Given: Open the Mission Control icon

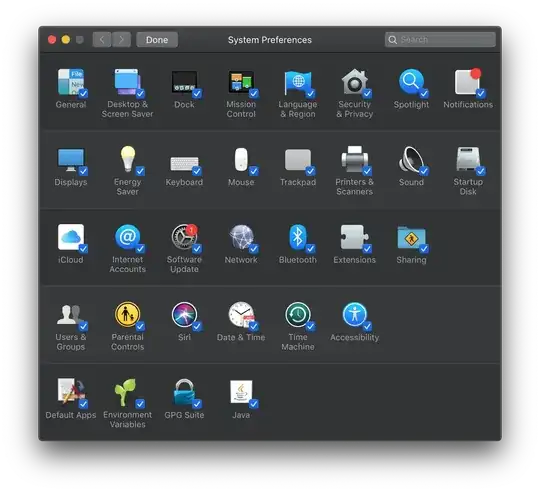Looking at the screenshot, I should click(241, 82).
